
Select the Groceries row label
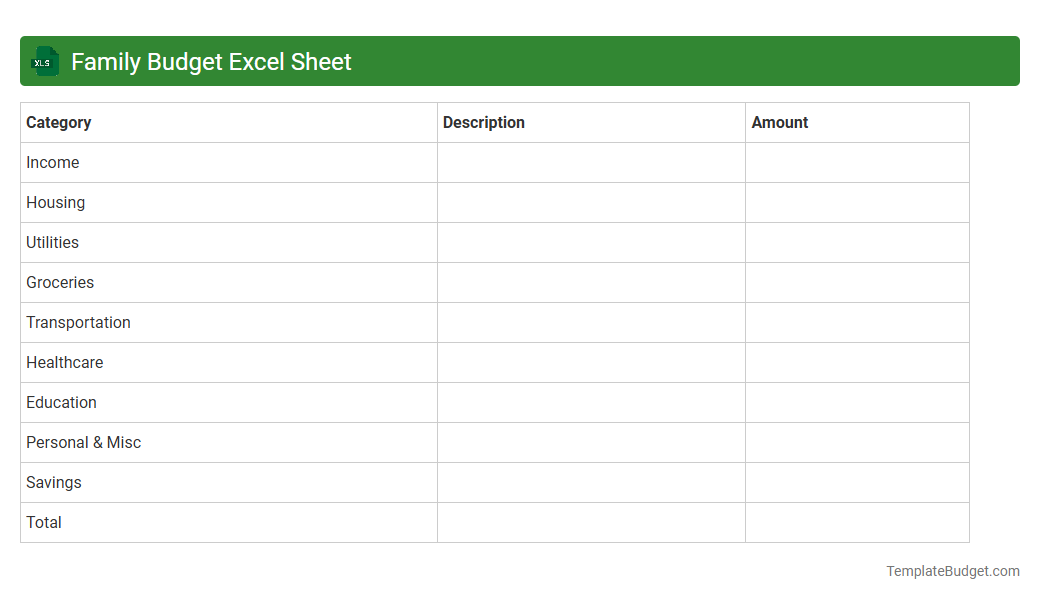pyautogui.click(x=60, y=282)
